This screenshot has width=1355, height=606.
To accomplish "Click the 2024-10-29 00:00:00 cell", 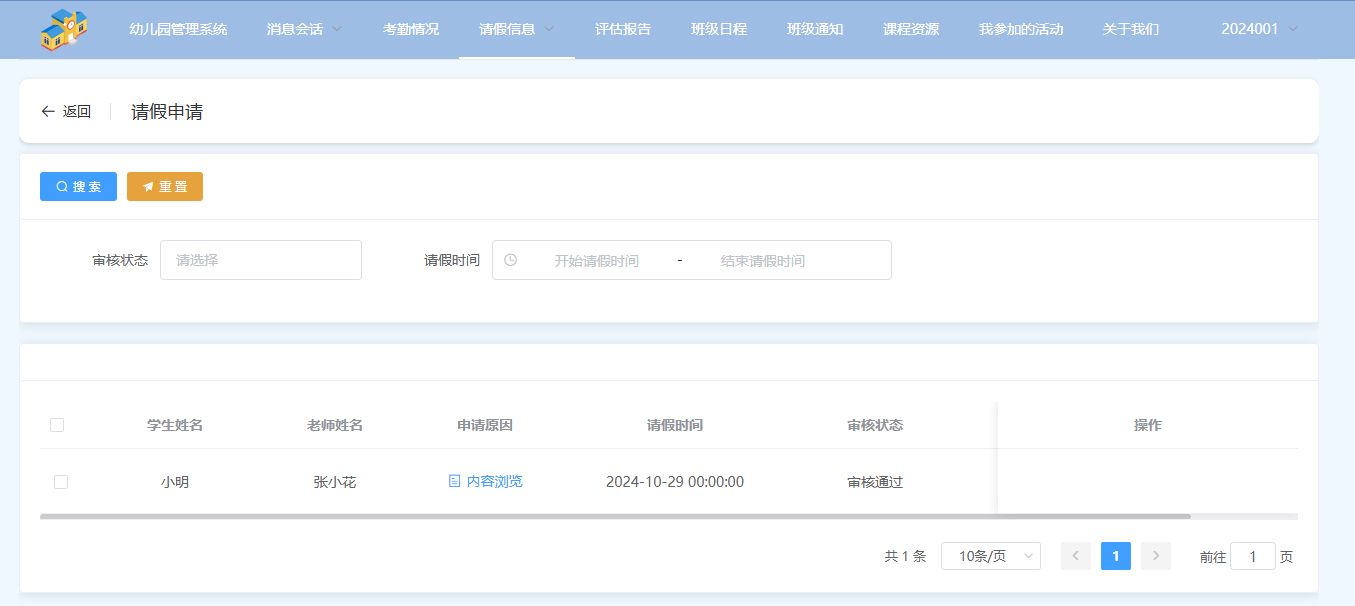I will point(675,482).
